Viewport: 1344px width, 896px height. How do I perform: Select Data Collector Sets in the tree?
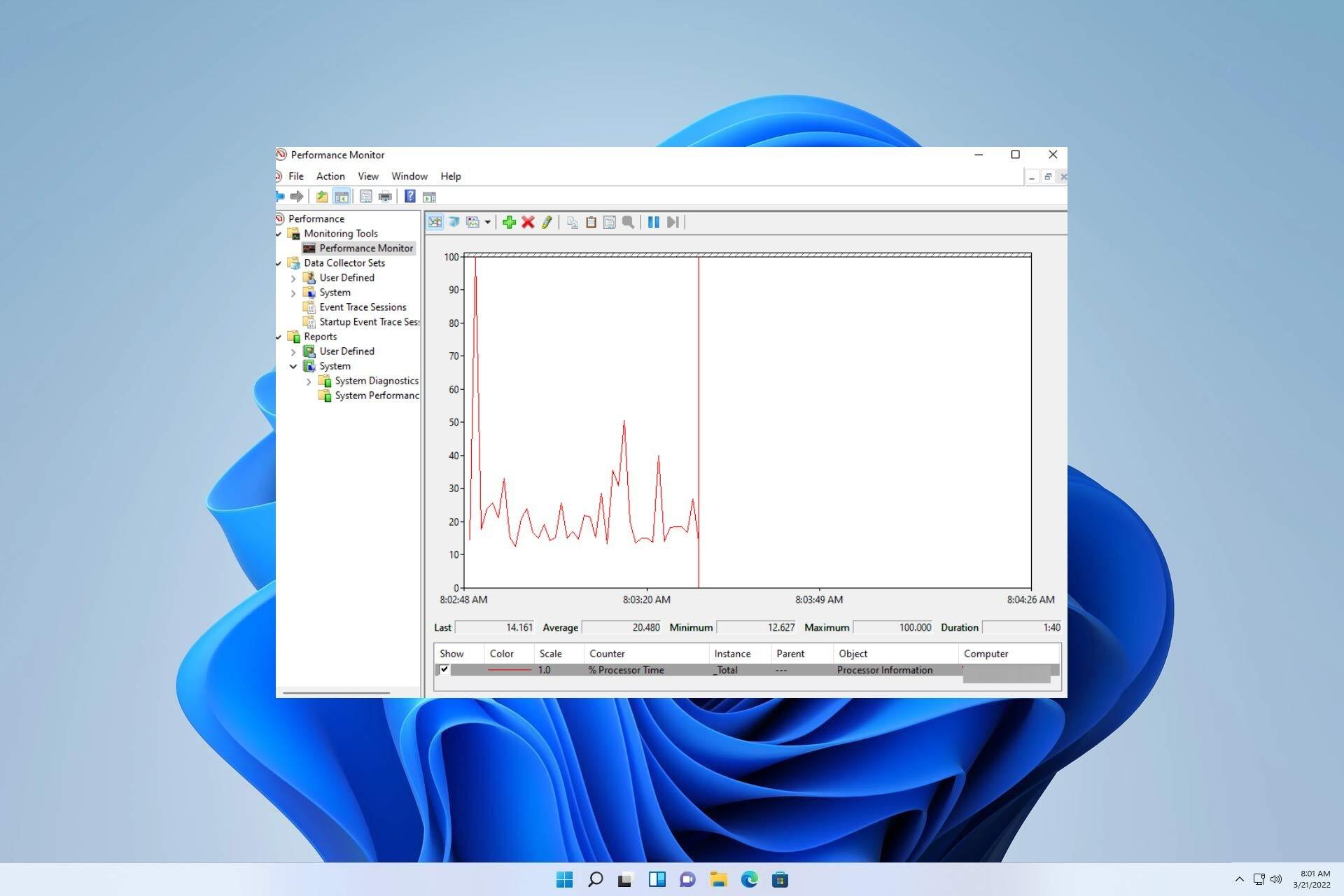(344, 262)
